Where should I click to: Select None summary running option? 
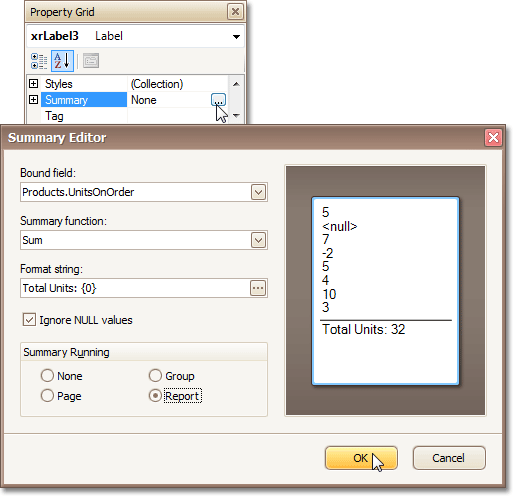pyautogui.click(x=47, y=375)
